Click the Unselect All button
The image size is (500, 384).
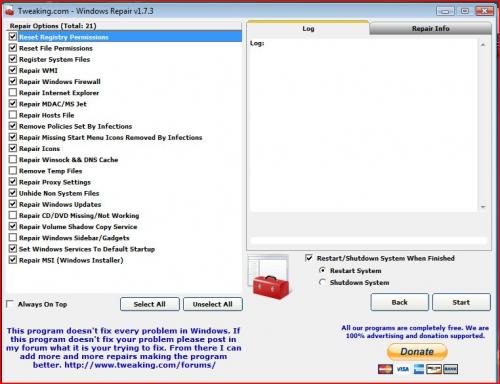(213, 304)
